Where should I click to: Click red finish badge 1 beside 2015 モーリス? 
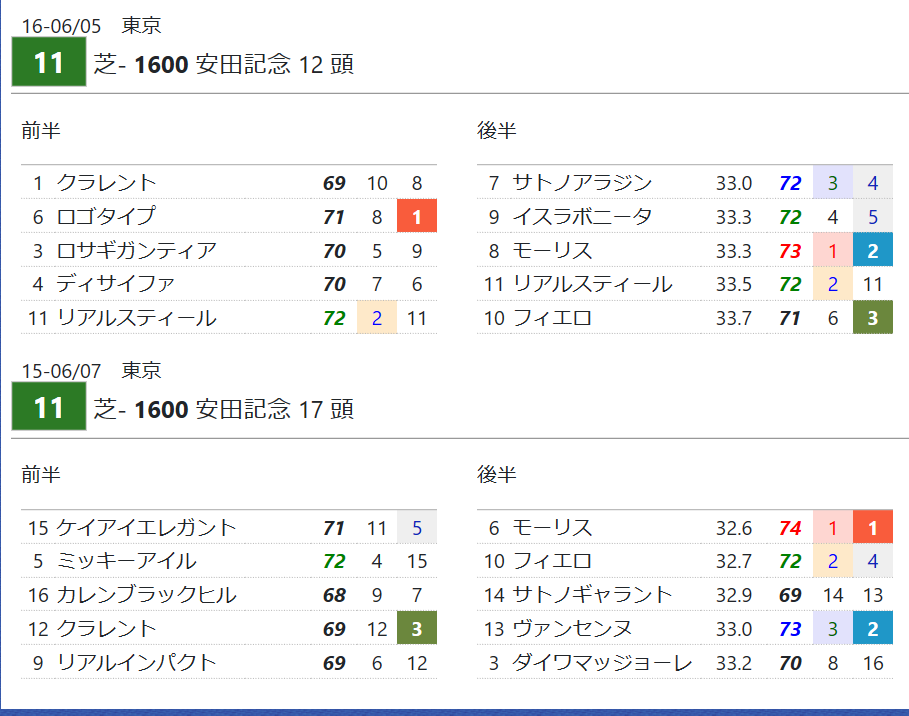coord(872,528)
